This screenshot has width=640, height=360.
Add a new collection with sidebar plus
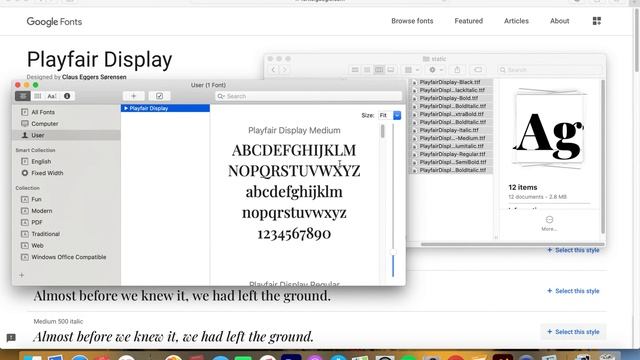[22, 275]
